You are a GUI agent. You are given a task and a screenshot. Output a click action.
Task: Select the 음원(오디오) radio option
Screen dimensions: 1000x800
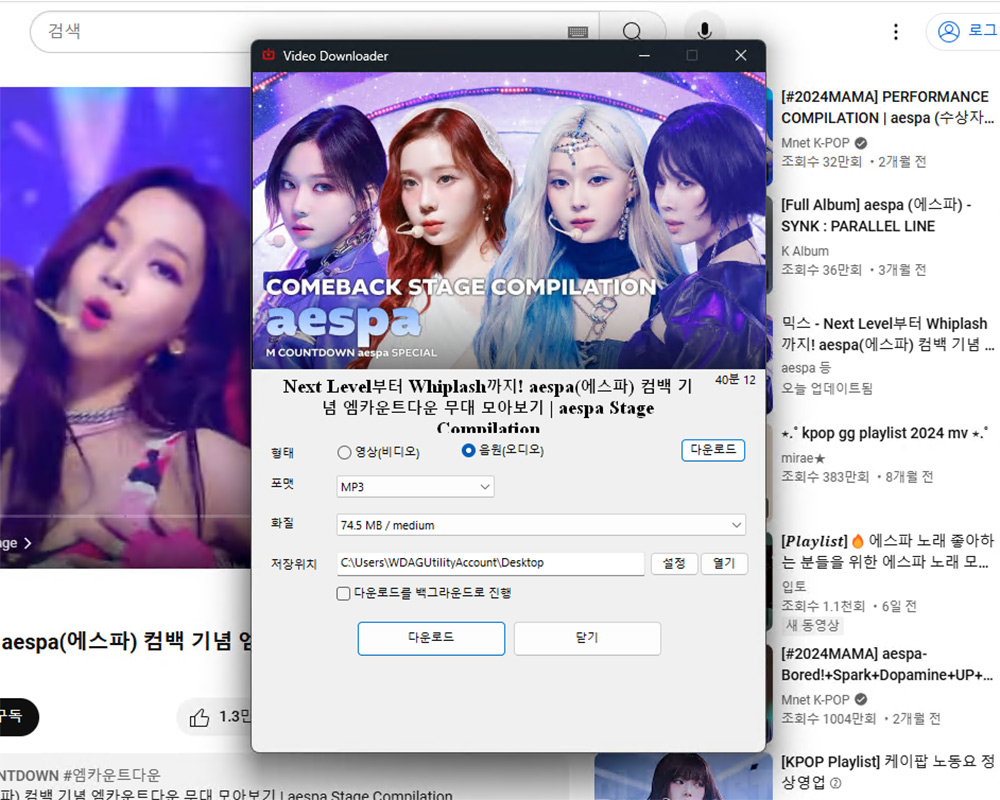tap(468, 450)
